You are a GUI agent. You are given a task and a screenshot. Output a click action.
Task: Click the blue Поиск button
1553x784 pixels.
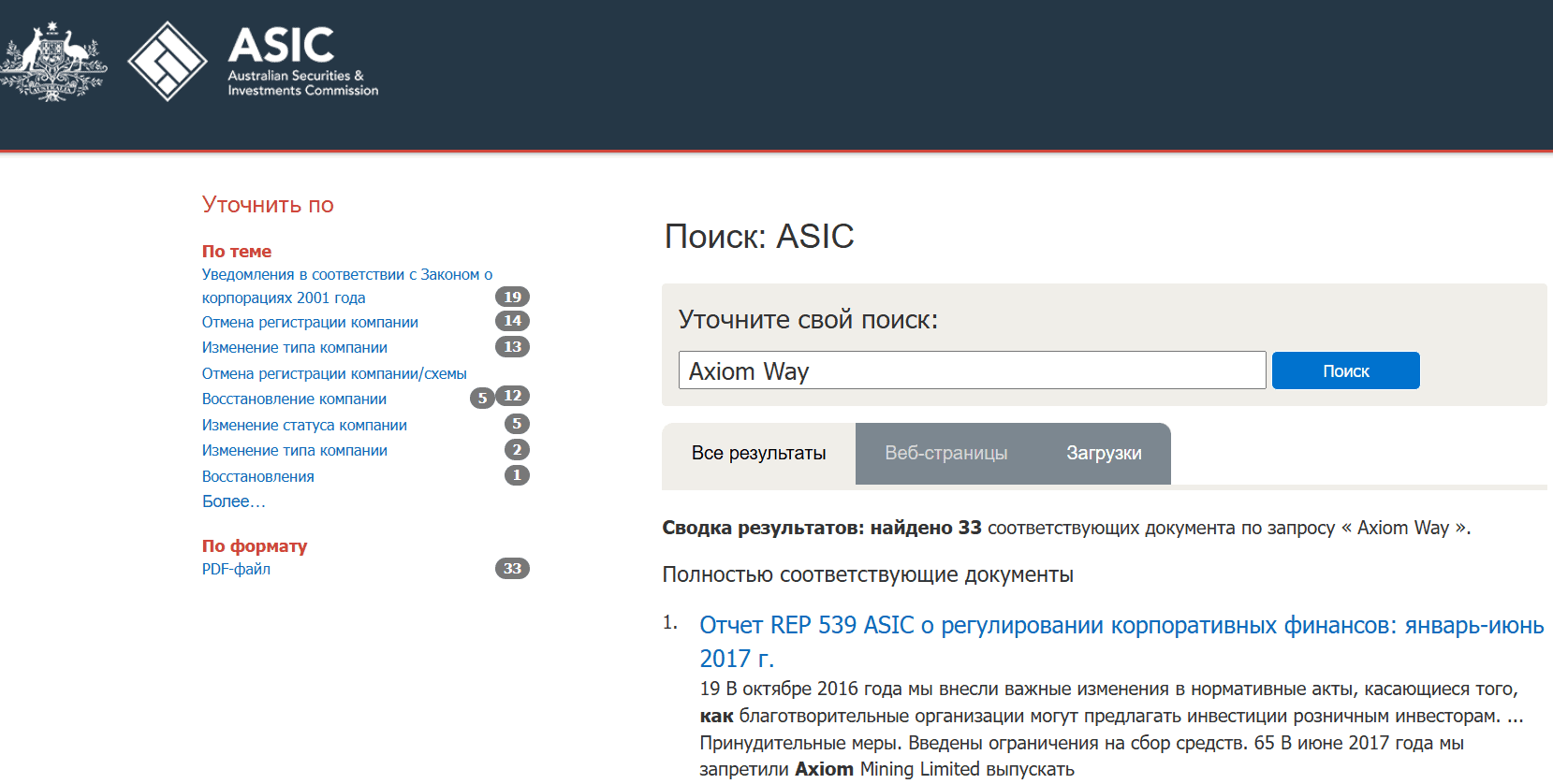pyautogui.click(x=1345, y=370)
